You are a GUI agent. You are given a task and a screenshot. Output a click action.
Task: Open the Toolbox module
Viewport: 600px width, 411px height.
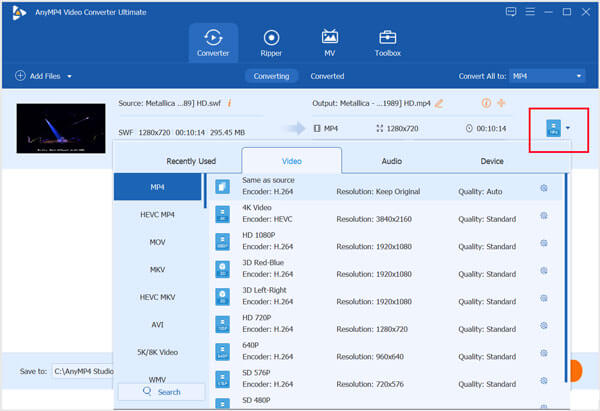coord(387,42)
